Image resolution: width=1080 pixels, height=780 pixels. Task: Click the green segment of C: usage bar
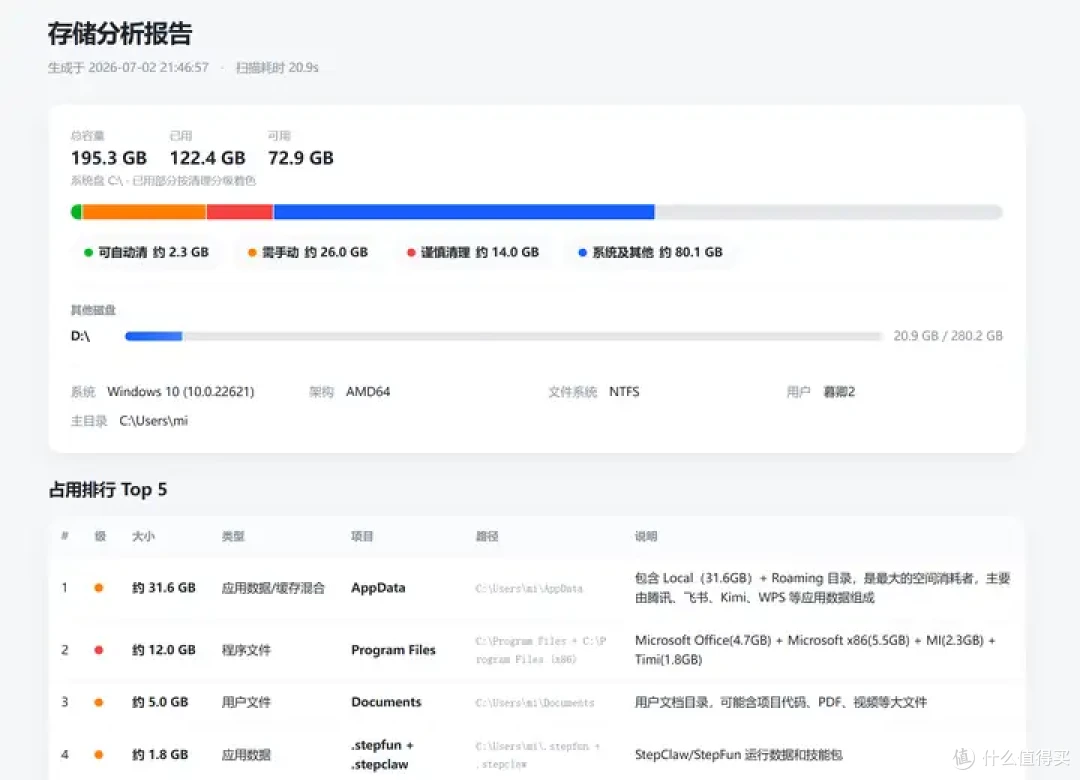76,212
